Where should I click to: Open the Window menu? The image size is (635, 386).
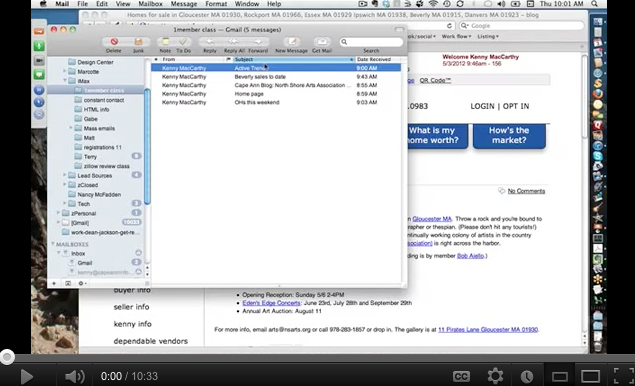(x=247, y=4)
